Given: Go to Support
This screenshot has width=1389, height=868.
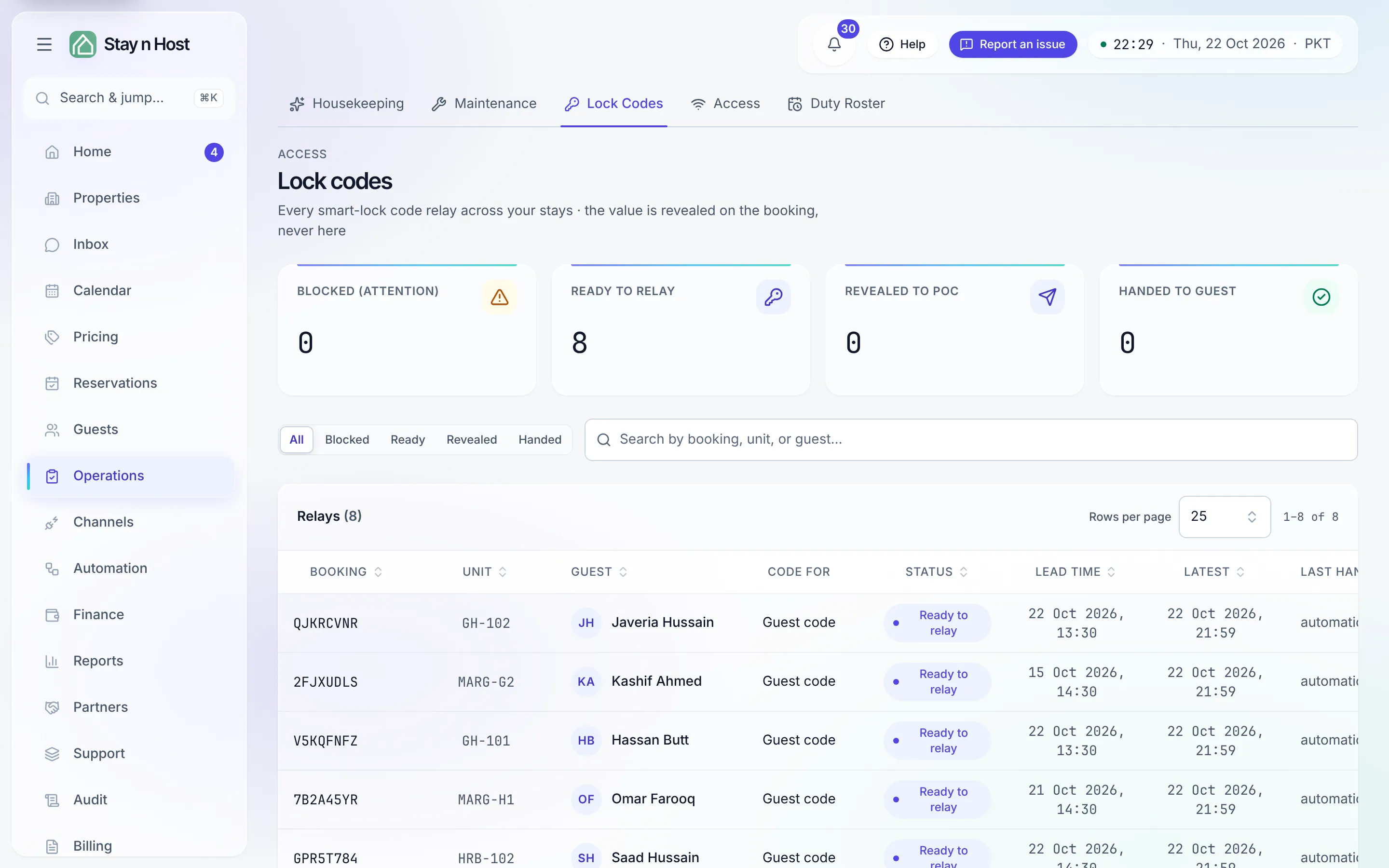Looking at the screenshot, I should (x=131, y=754).
